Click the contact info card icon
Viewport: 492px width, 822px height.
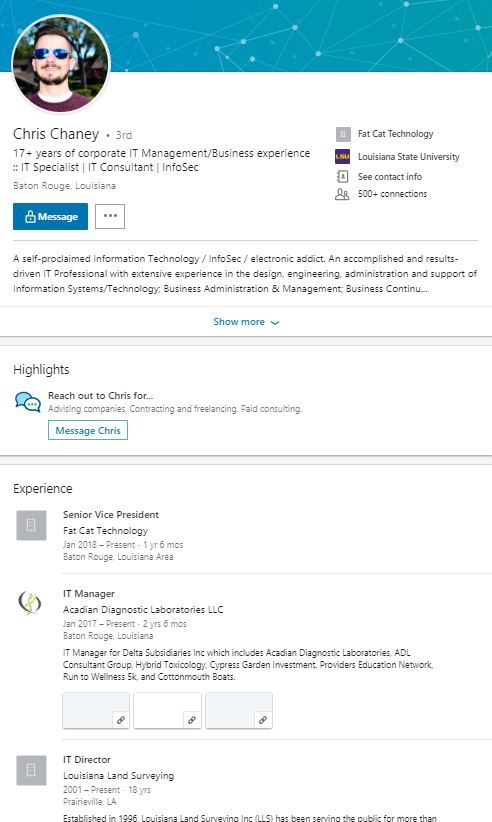click(x=343, y=176)
